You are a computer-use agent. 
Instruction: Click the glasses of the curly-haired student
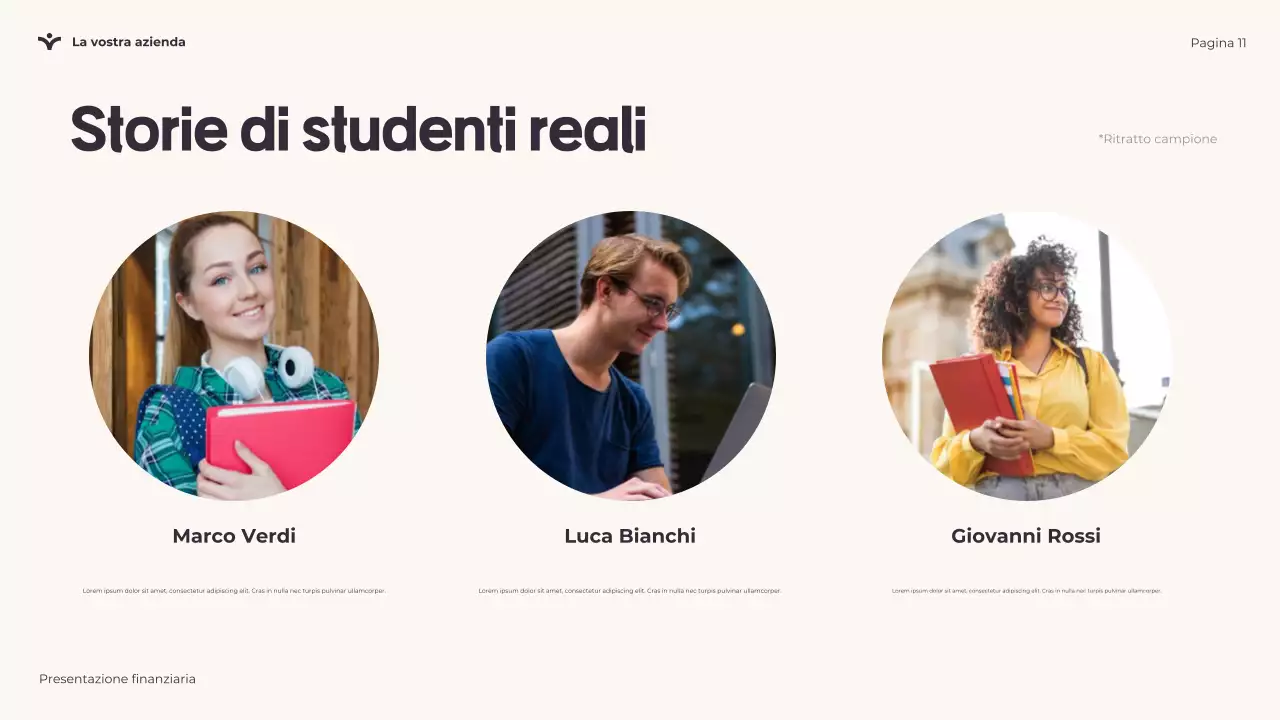(1052, 292)
